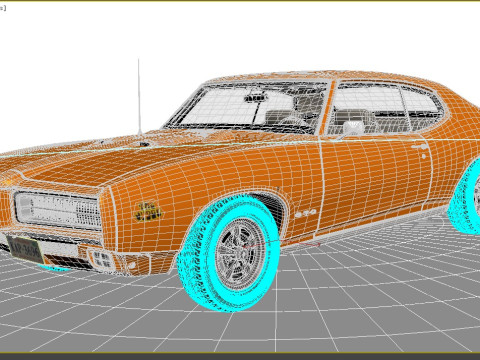Click the orange roof panel
480x360 pixels.
327,76
